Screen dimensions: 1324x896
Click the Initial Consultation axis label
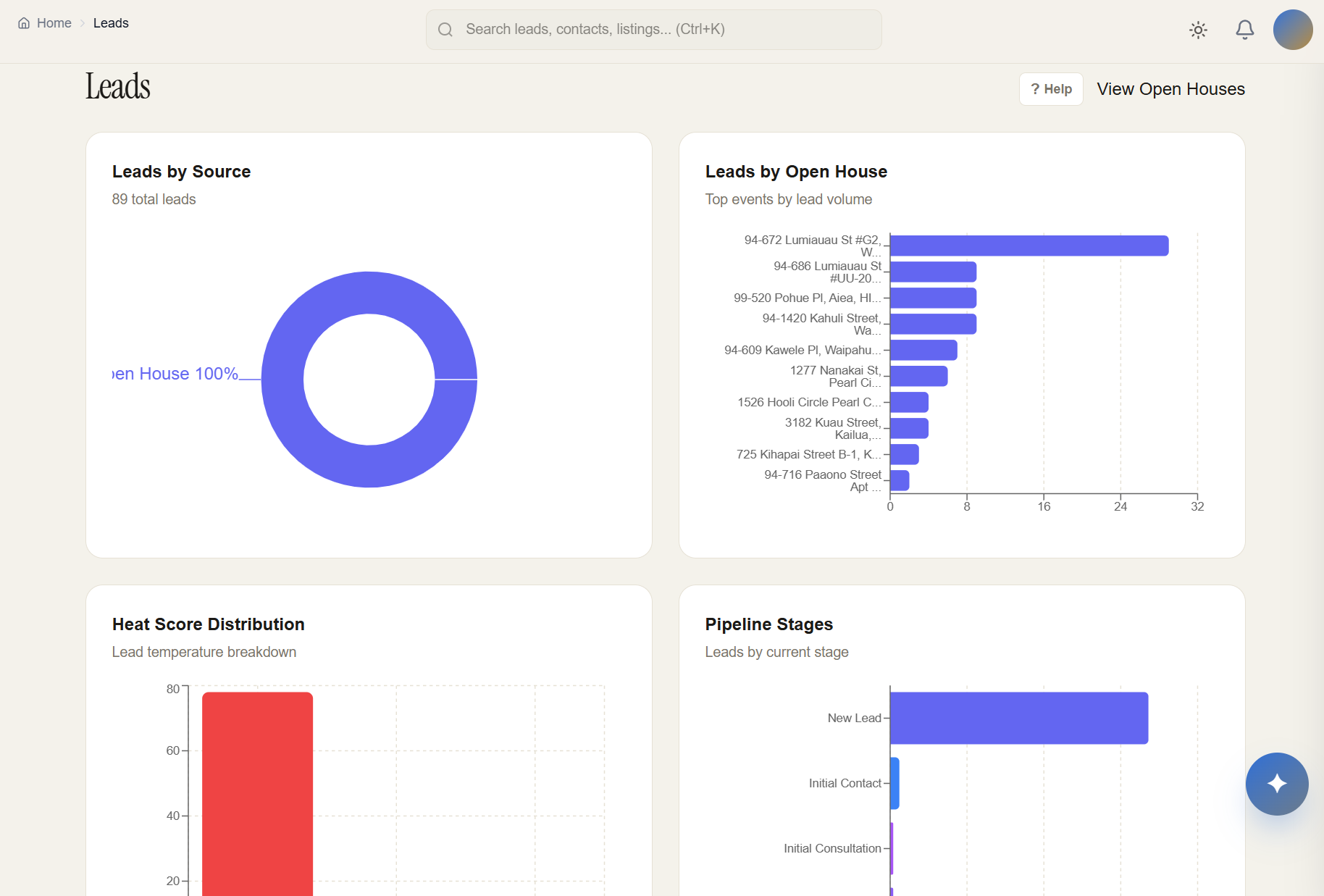[832, 848]
